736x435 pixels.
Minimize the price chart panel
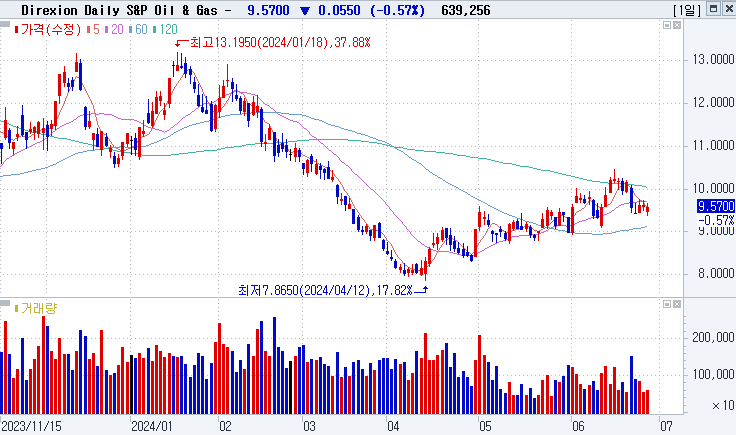[x=667, y=25]
